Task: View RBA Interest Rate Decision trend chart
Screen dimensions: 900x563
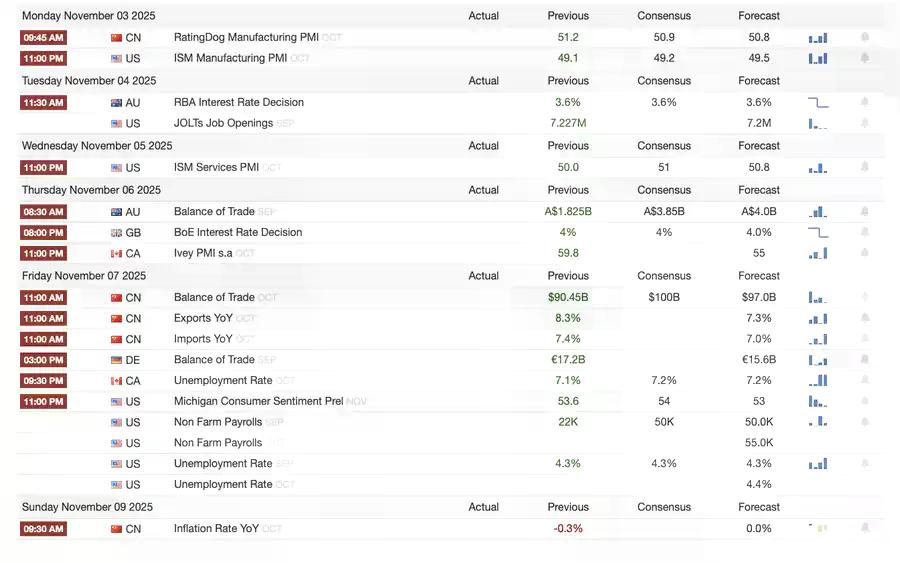Action: 818,103
